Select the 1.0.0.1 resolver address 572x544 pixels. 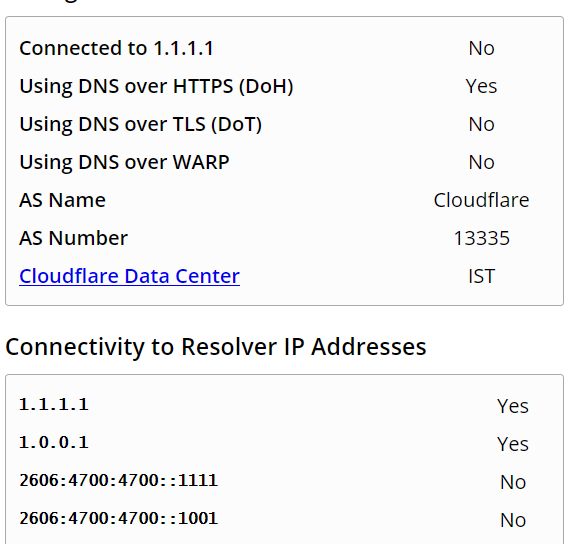[x=54, y=443]
